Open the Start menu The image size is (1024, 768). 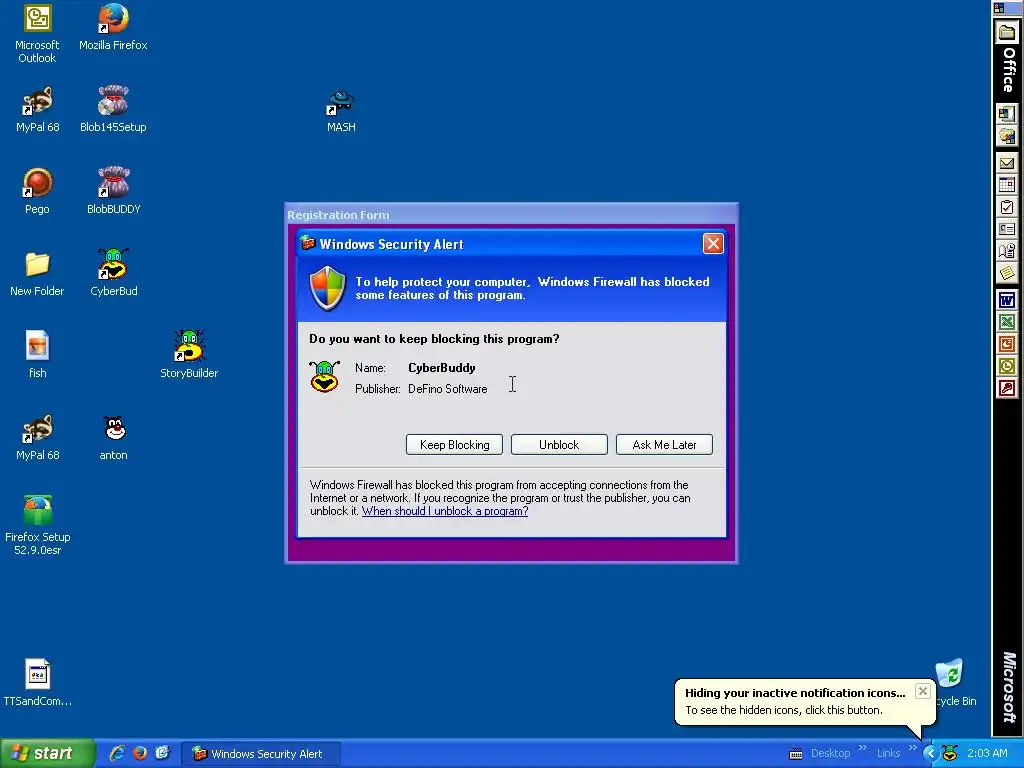coord(48,753)
